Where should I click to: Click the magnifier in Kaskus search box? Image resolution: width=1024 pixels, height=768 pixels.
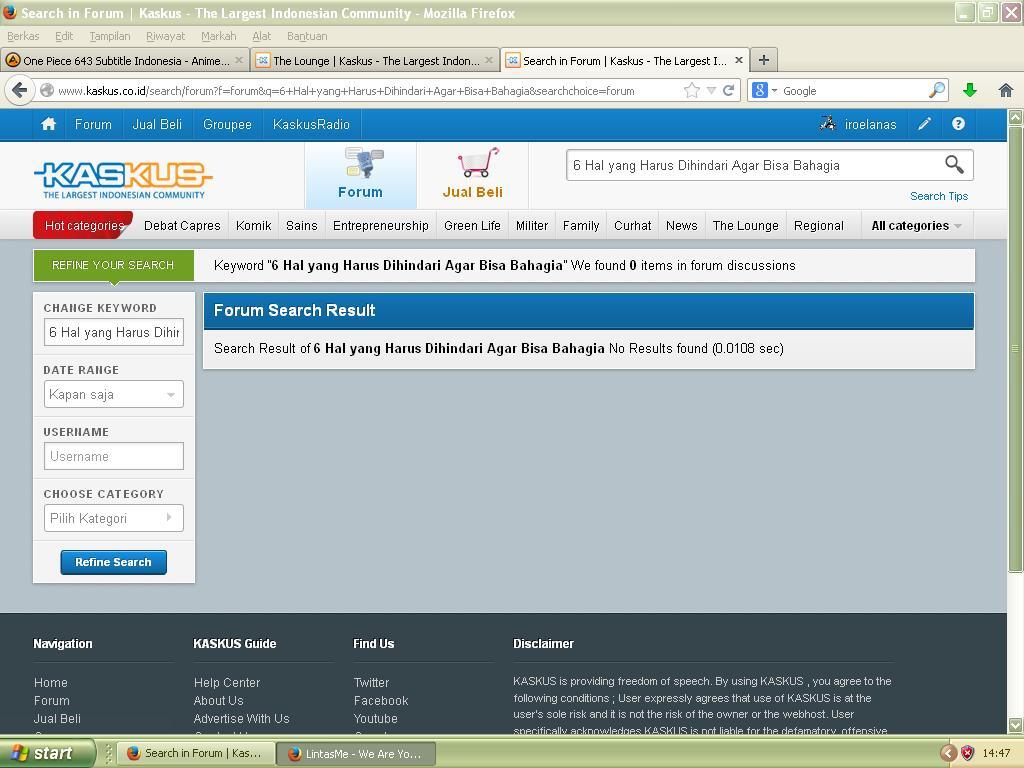pyautogui.click(x=954, y=165)
